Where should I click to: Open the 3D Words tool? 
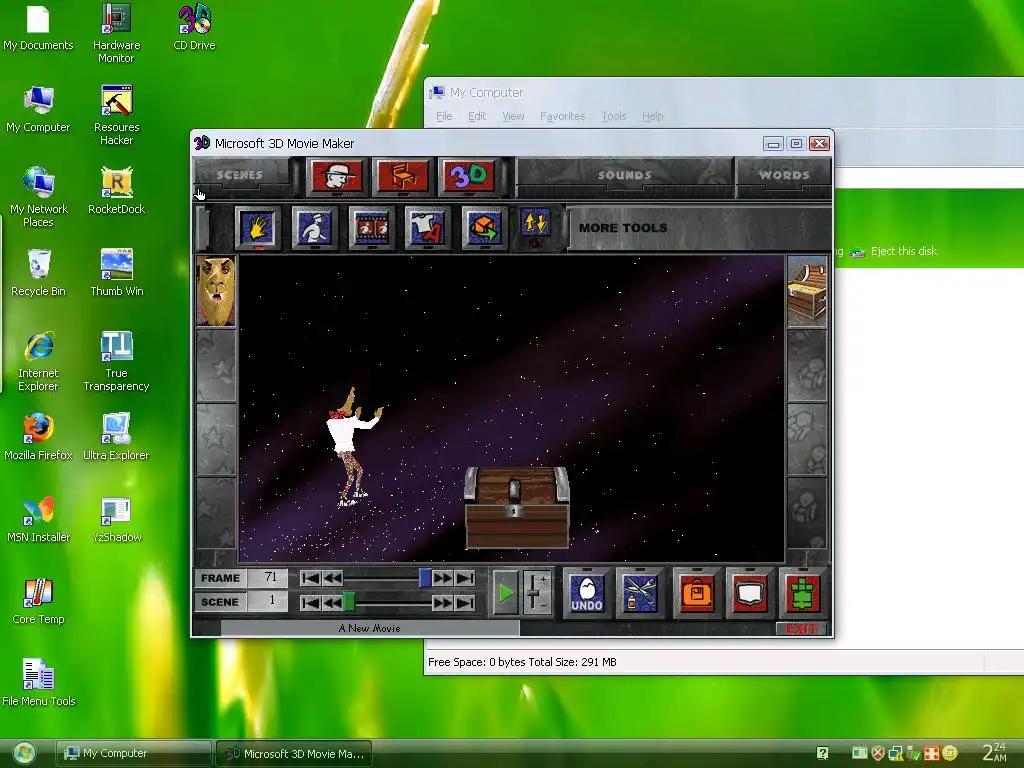coord(468,176)
